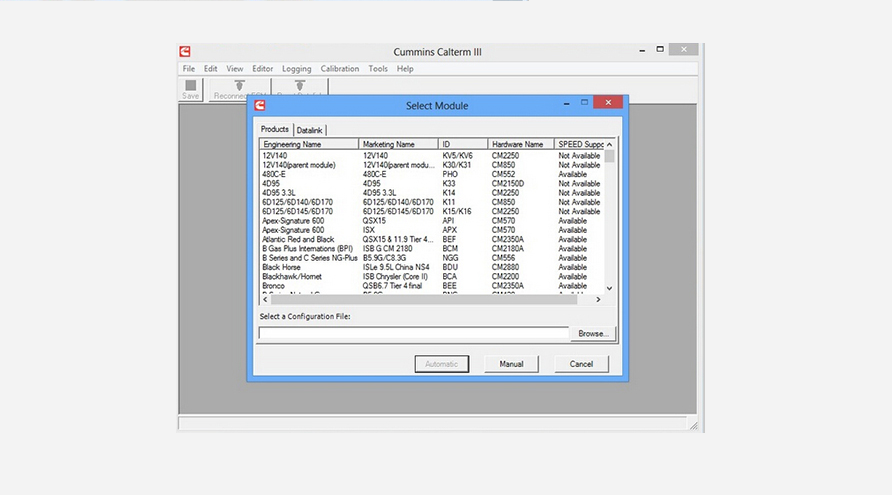This screenshot has height=495, width=892.
Task: Maximize the Select Module dialog
Action: click(x=584, y=103)
